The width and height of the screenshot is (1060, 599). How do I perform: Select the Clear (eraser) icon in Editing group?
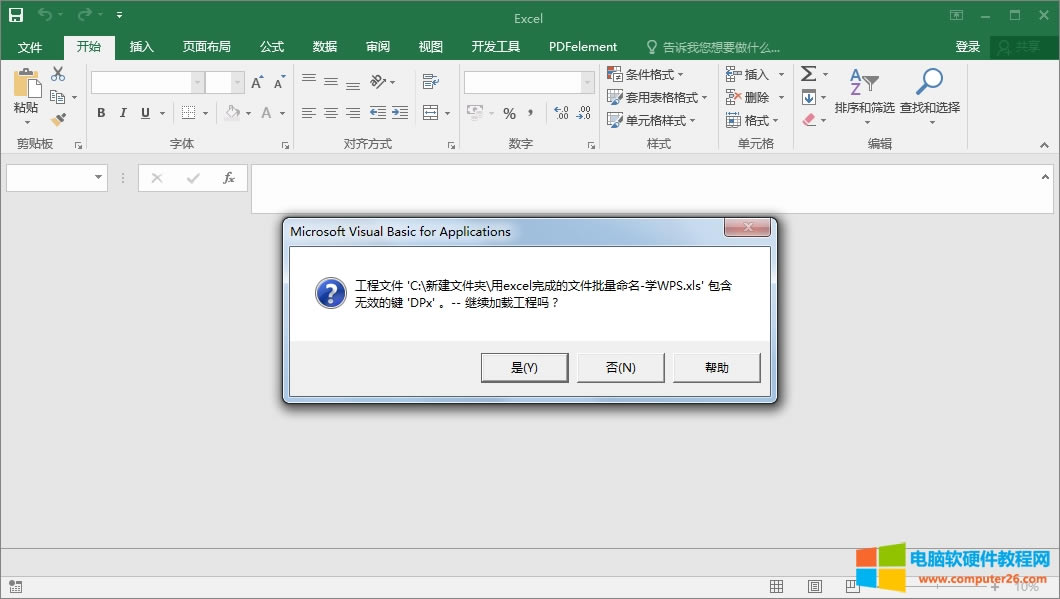[808, 119]
